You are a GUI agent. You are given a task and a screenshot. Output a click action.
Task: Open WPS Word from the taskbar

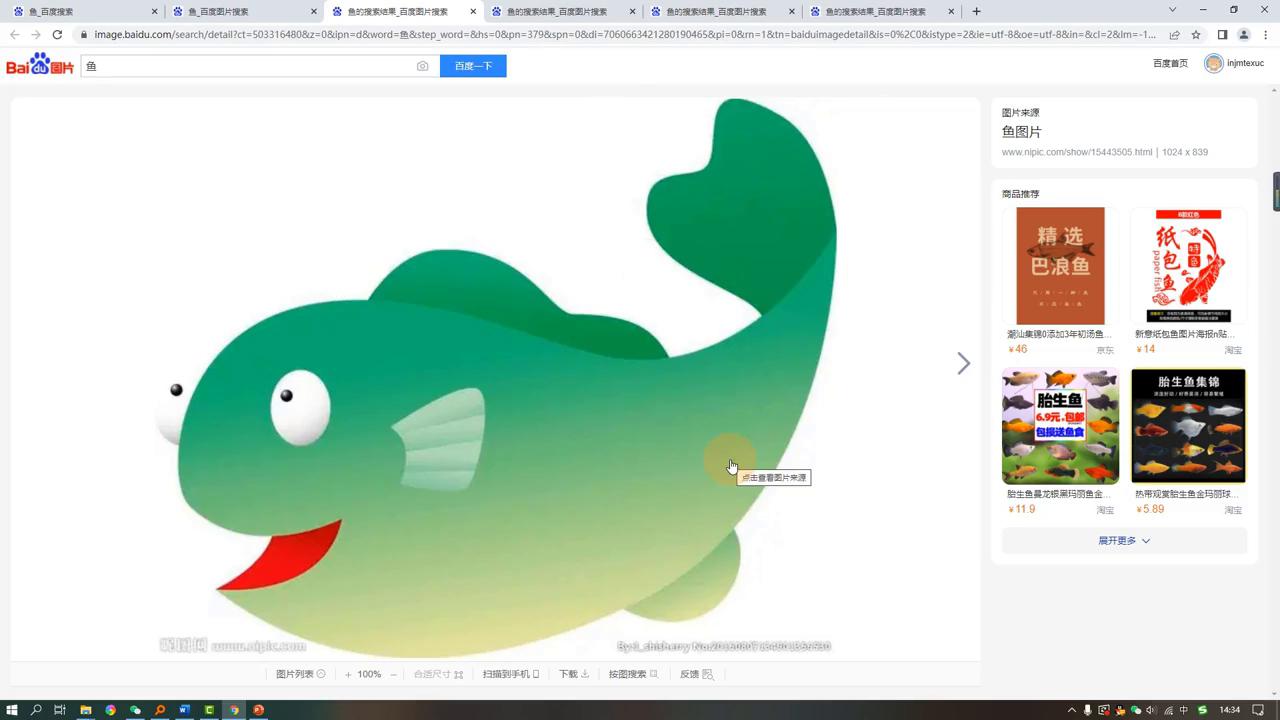click(184, 710)
